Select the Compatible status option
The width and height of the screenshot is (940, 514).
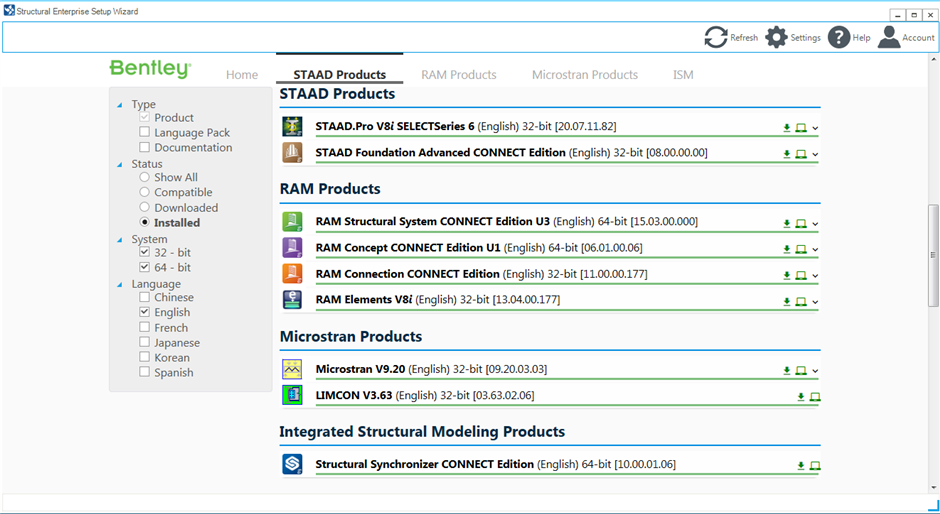coord(144,192)
